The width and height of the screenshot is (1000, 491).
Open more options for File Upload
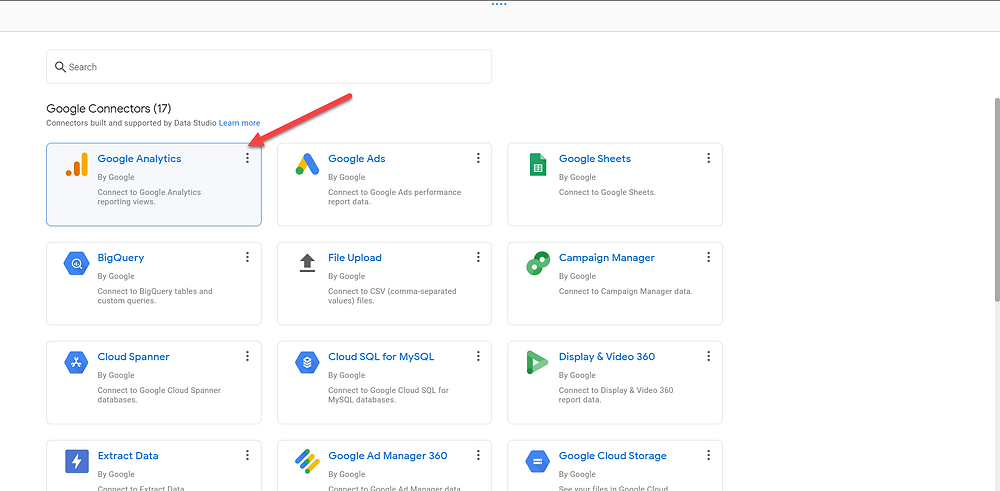click(478, 257)
